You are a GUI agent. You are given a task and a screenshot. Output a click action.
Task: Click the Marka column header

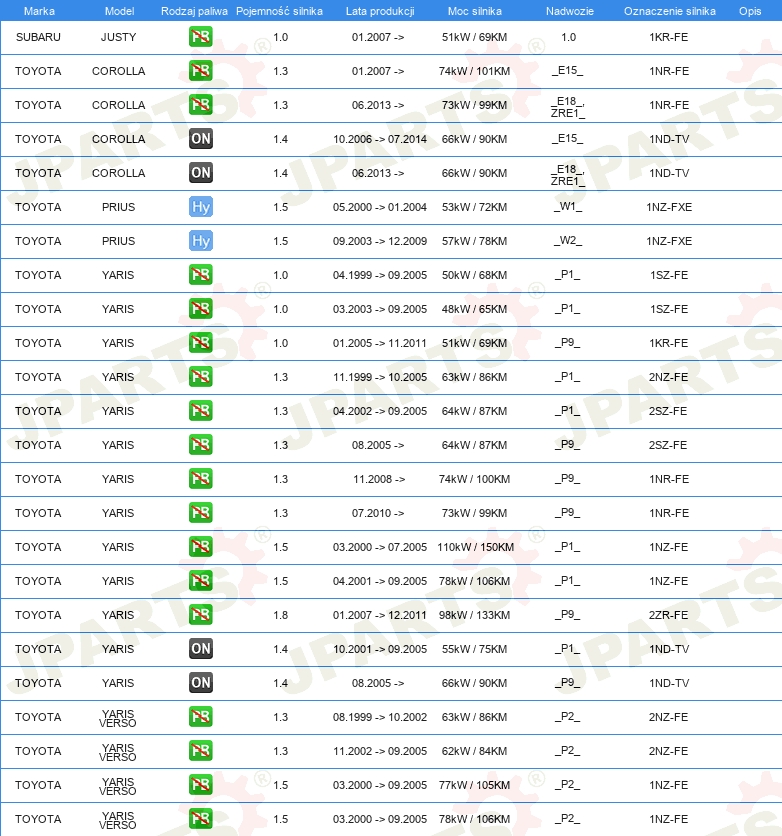click(x=39, y=11)
